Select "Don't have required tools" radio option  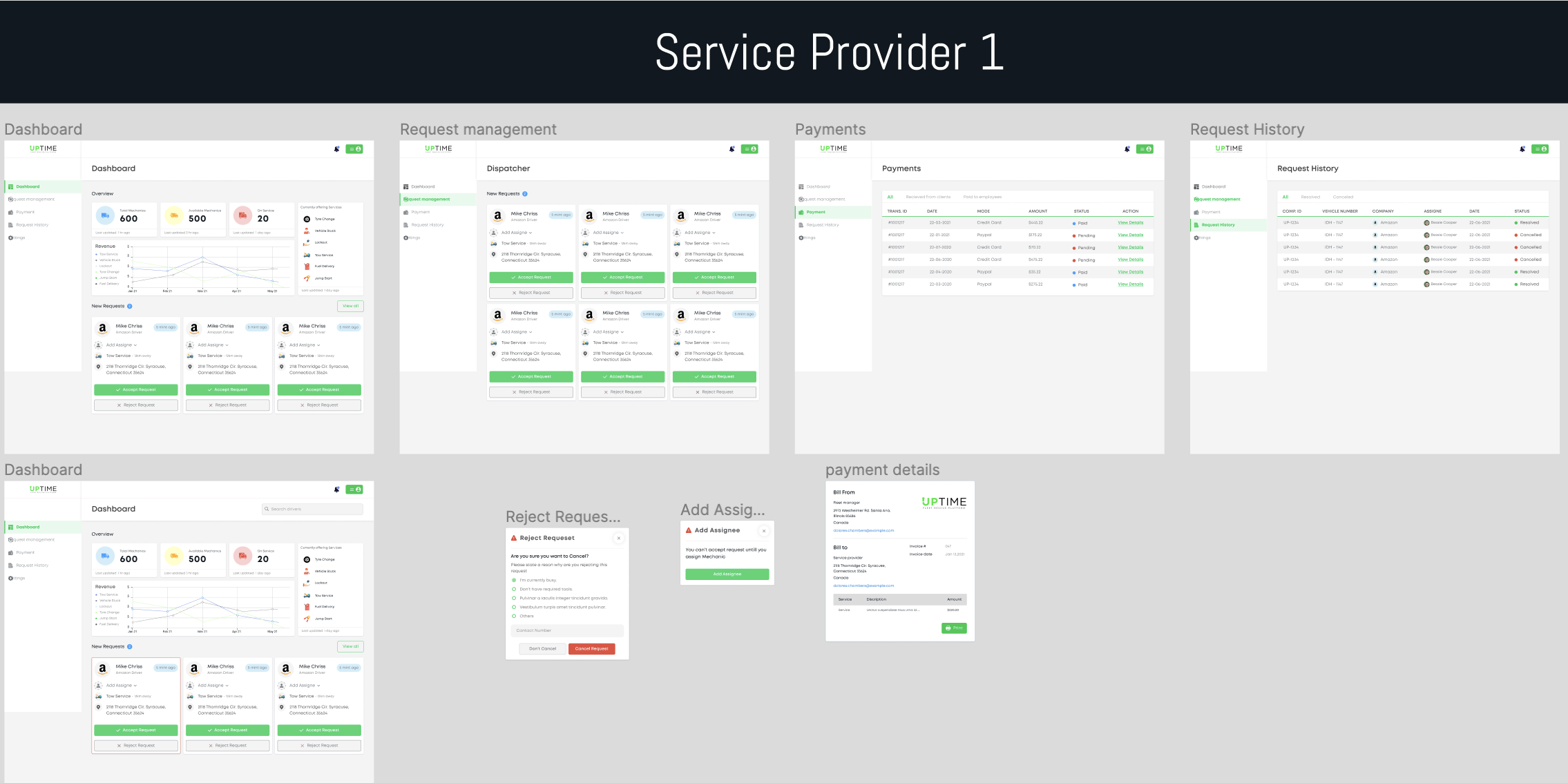click(x=514, y=589)
